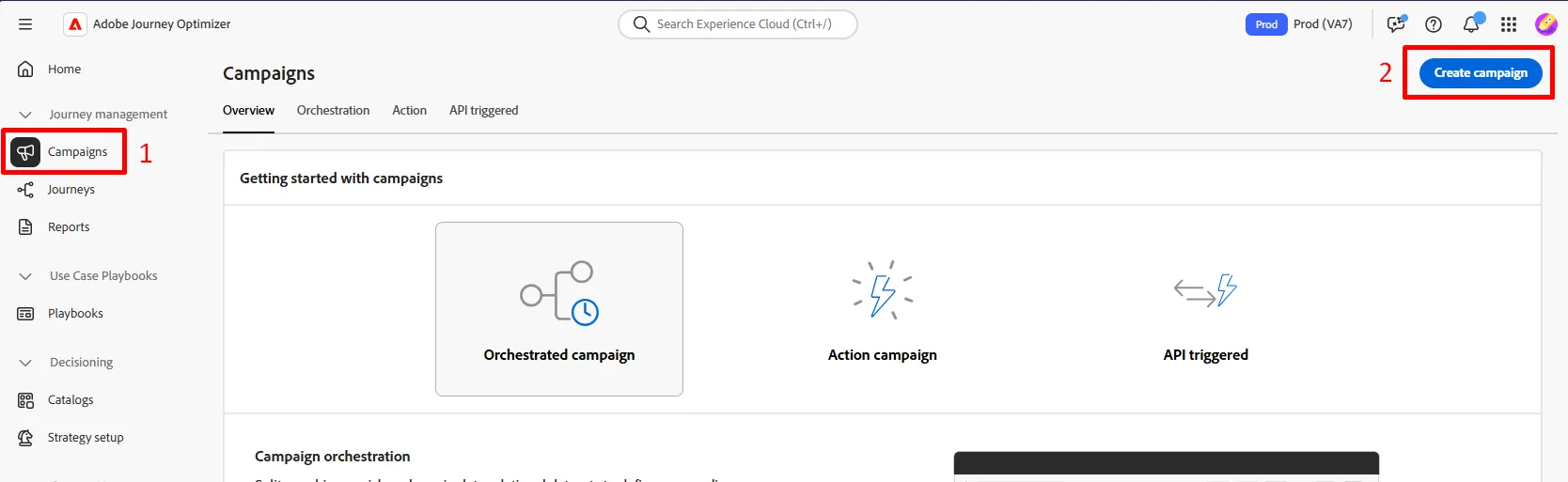Open Catalogs in the sidebar
Viewport: 1568px width, 482px height.
point(71,400)
